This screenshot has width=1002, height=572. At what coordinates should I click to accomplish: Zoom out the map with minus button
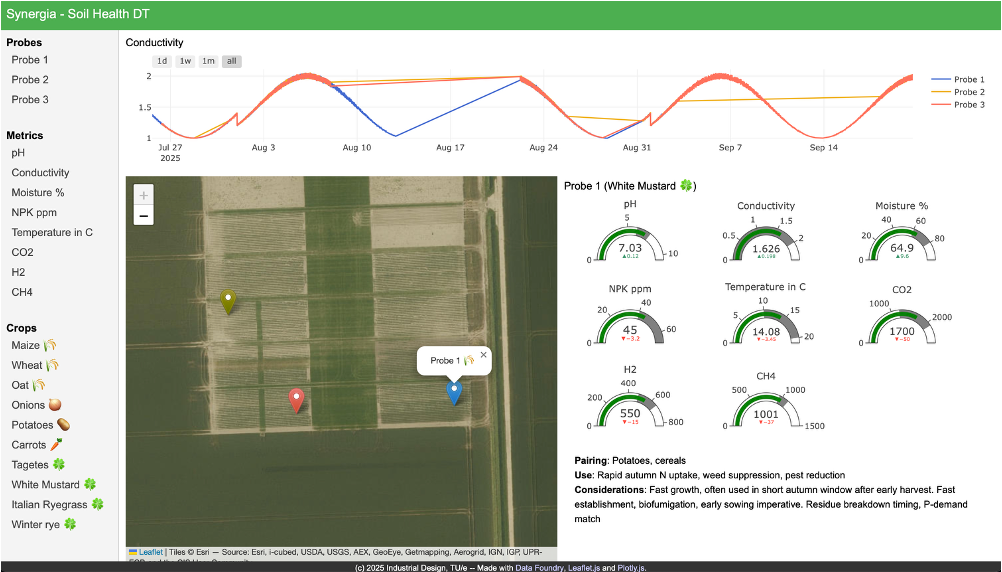tap(143, 215)
